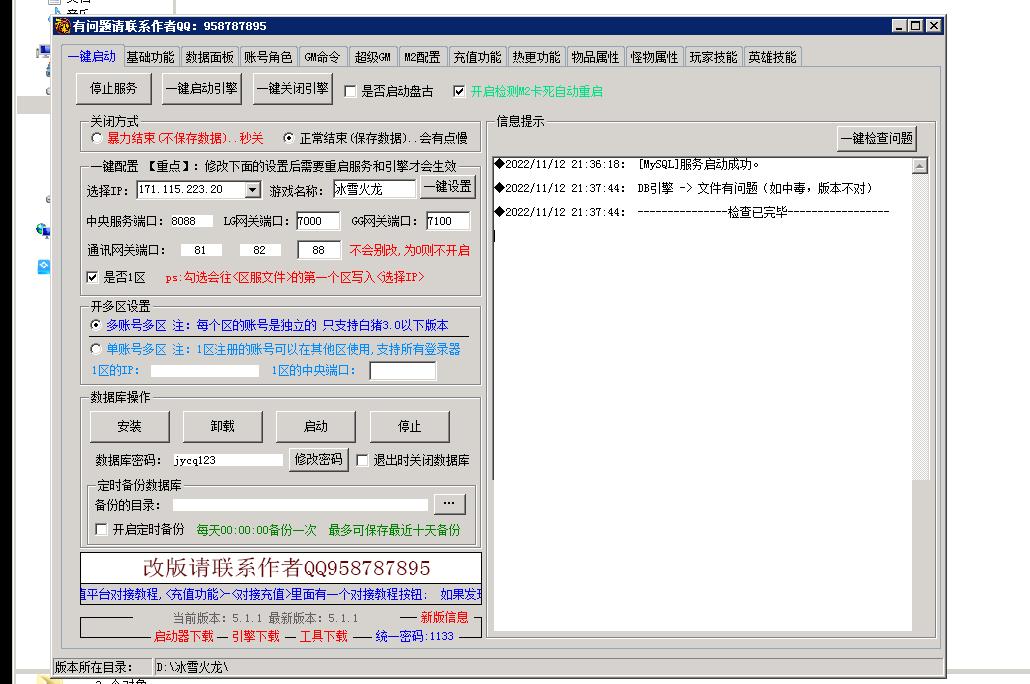This screenshot has width=1030, height=684.
Task: Toggle 开启检测M2卡死自动重启 checkbox
Action: pos(459,91)
